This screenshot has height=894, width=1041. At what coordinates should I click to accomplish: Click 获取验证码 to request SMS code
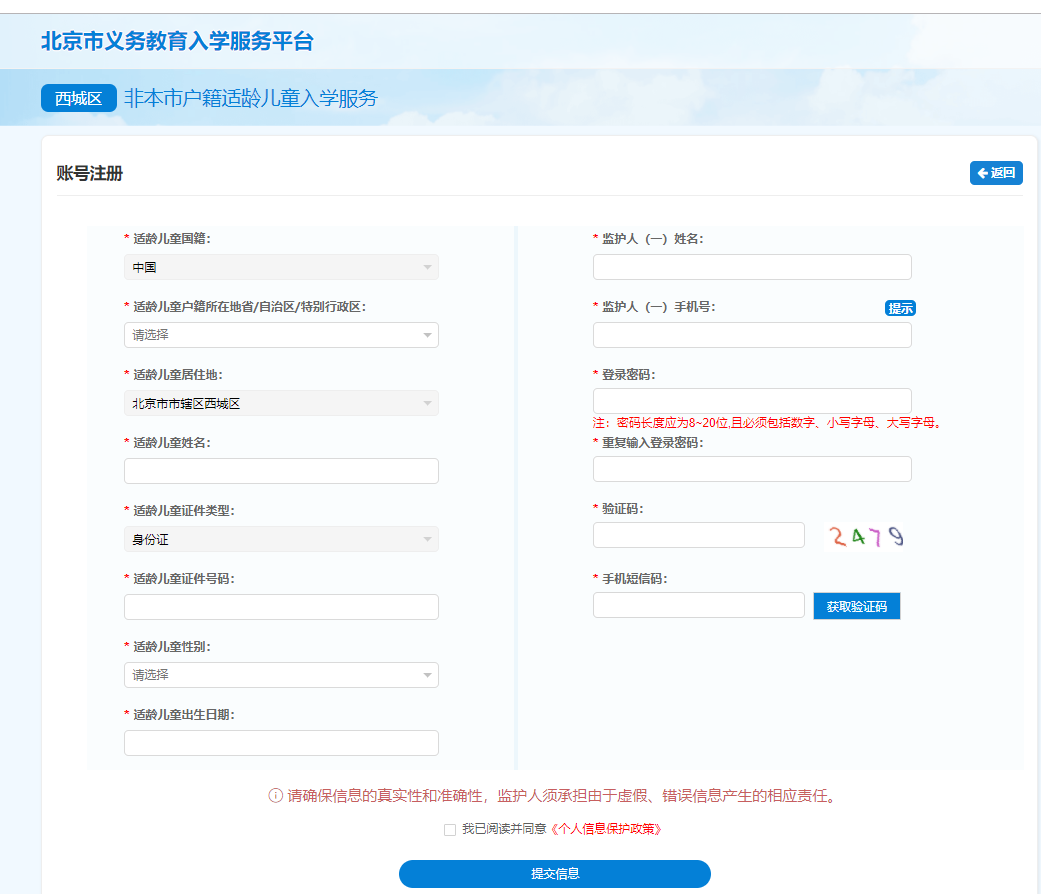pyautogui.click(x=856, y=605)
